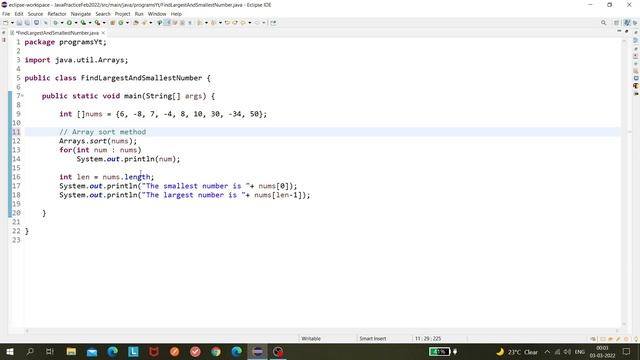Image resolution: width=640 pixels, height=360 pixels.
Task: Open the New file dropdown arrow
Action: [x=12, y=23]
